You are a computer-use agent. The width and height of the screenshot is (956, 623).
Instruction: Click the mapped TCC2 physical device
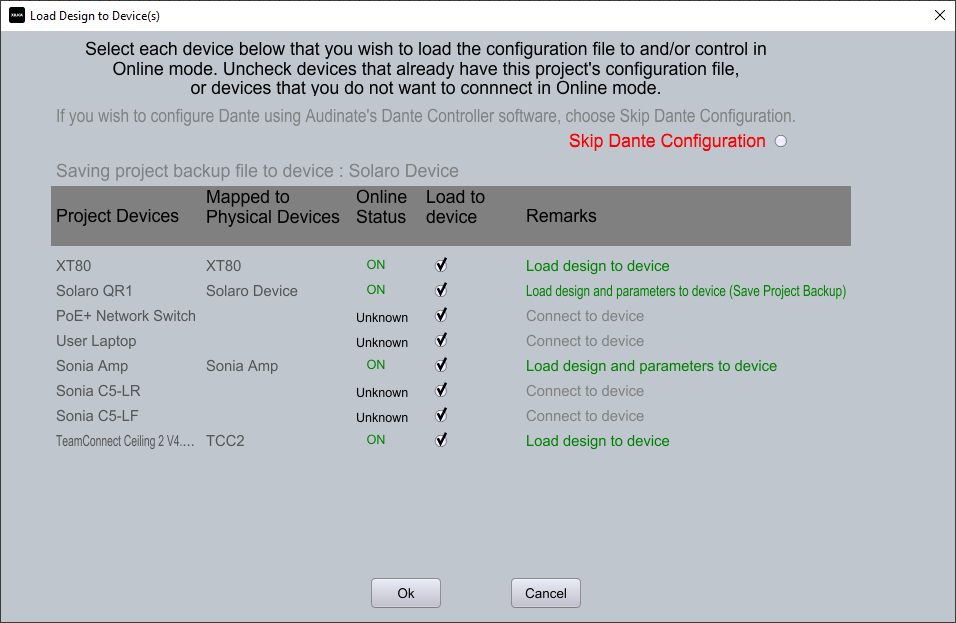(x=225, y=441)
